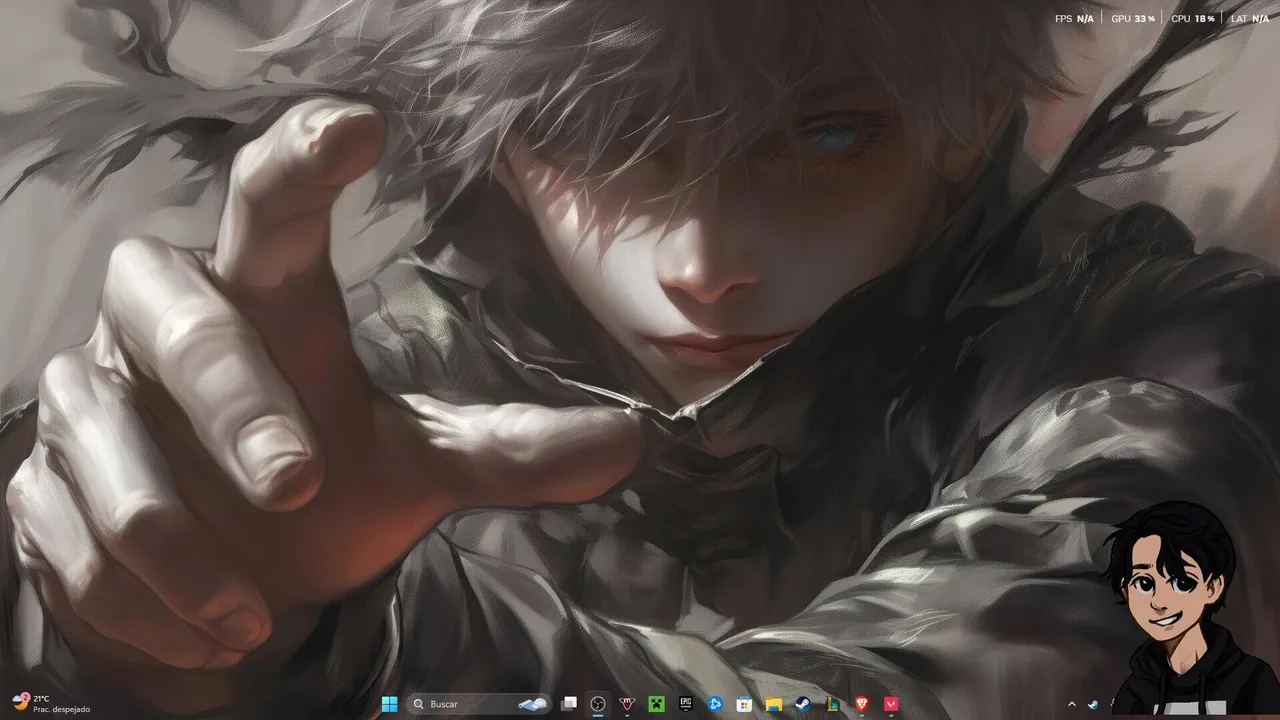
Task: Open Task View from the taskbar
Action: [569, 704]
